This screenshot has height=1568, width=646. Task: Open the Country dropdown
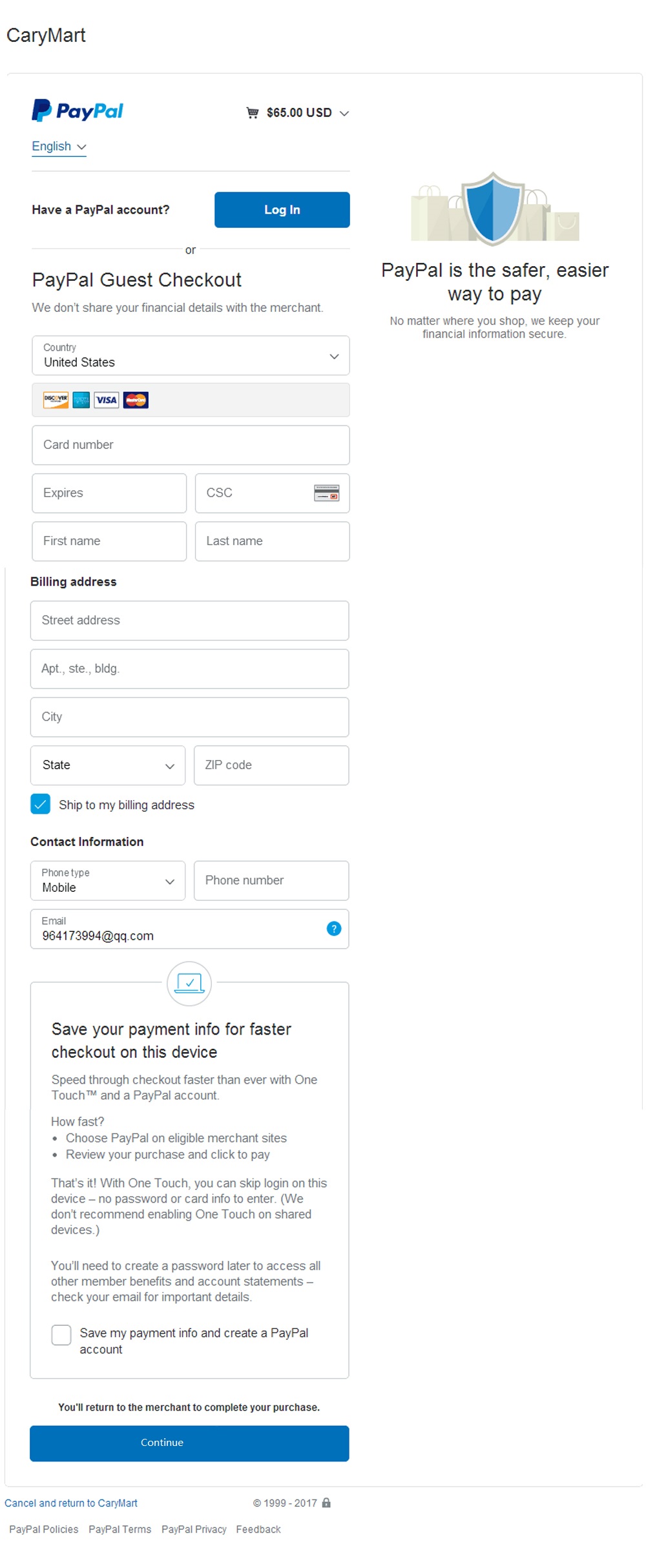coord(191,355)
